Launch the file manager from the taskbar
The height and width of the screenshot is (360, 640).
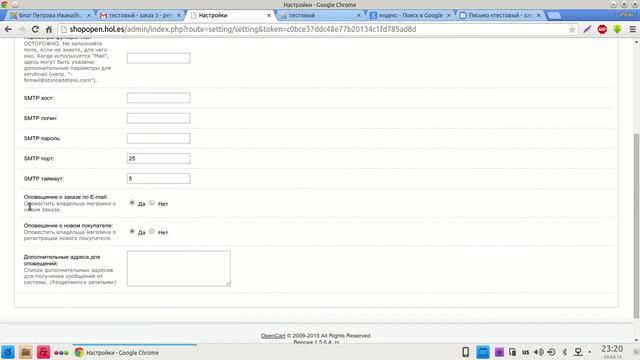(25, 352)
